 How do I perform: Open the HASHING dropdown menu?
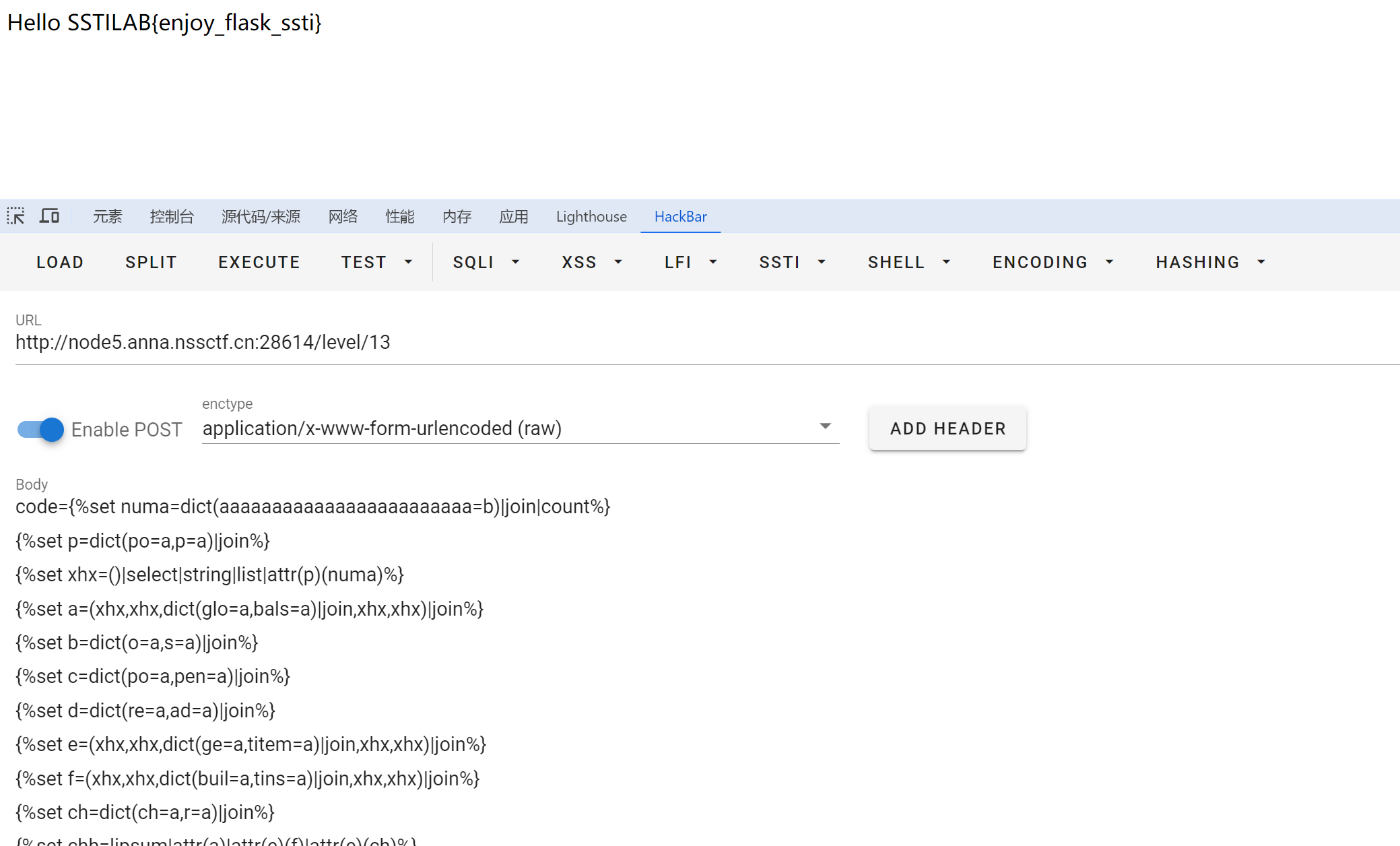coord(1210,262)
